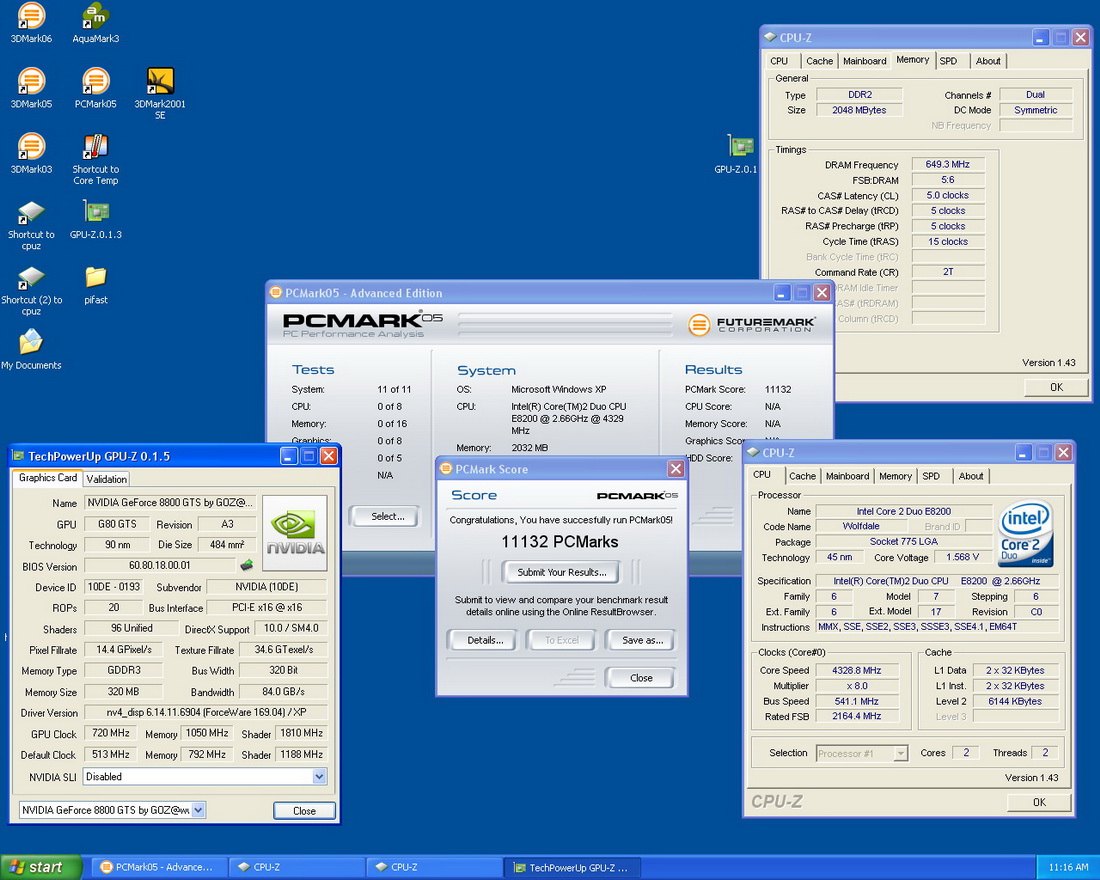Click the PCMark Score dialog title icon

pyautogui.click(x=445, y=469)
